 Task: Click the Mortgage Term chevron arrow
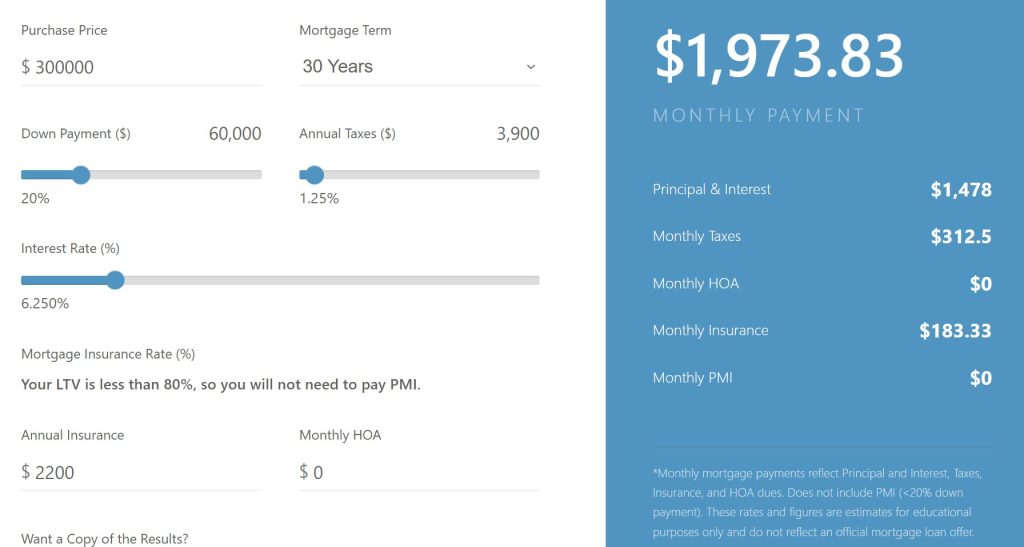531,67
